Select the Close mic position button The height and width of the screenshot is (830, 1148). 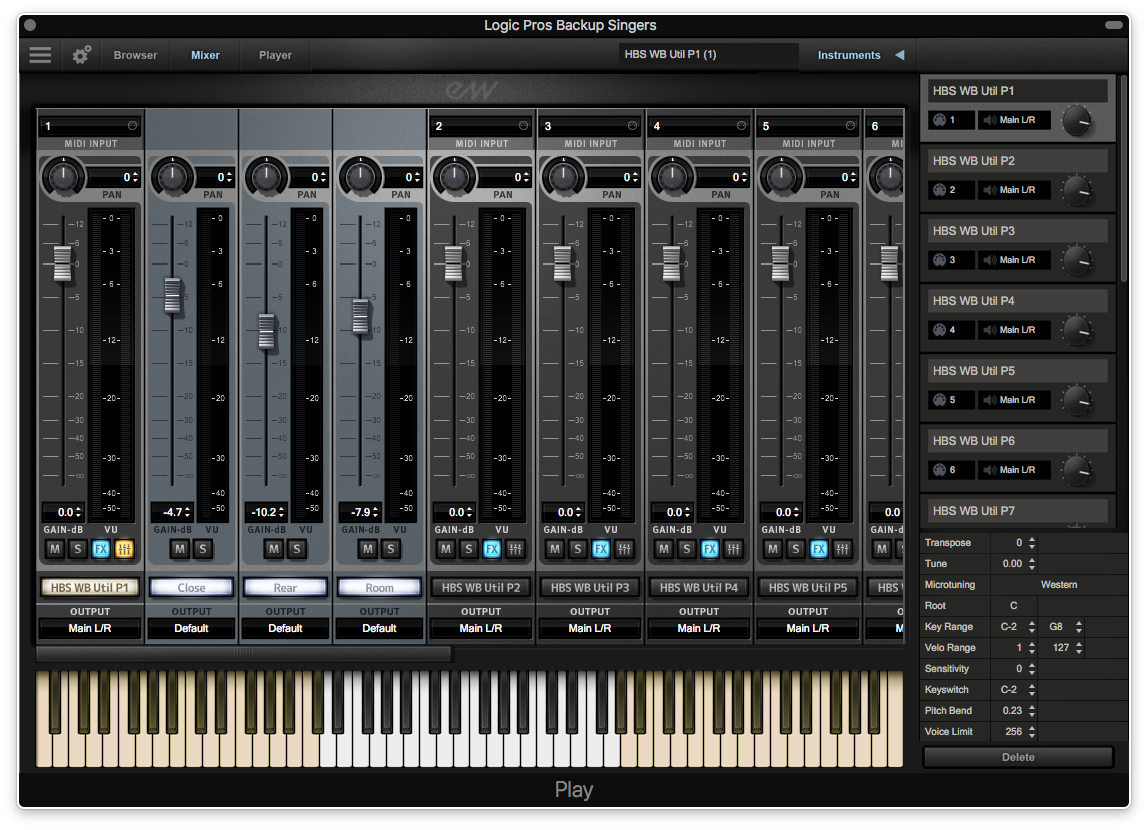coord(191,588)
